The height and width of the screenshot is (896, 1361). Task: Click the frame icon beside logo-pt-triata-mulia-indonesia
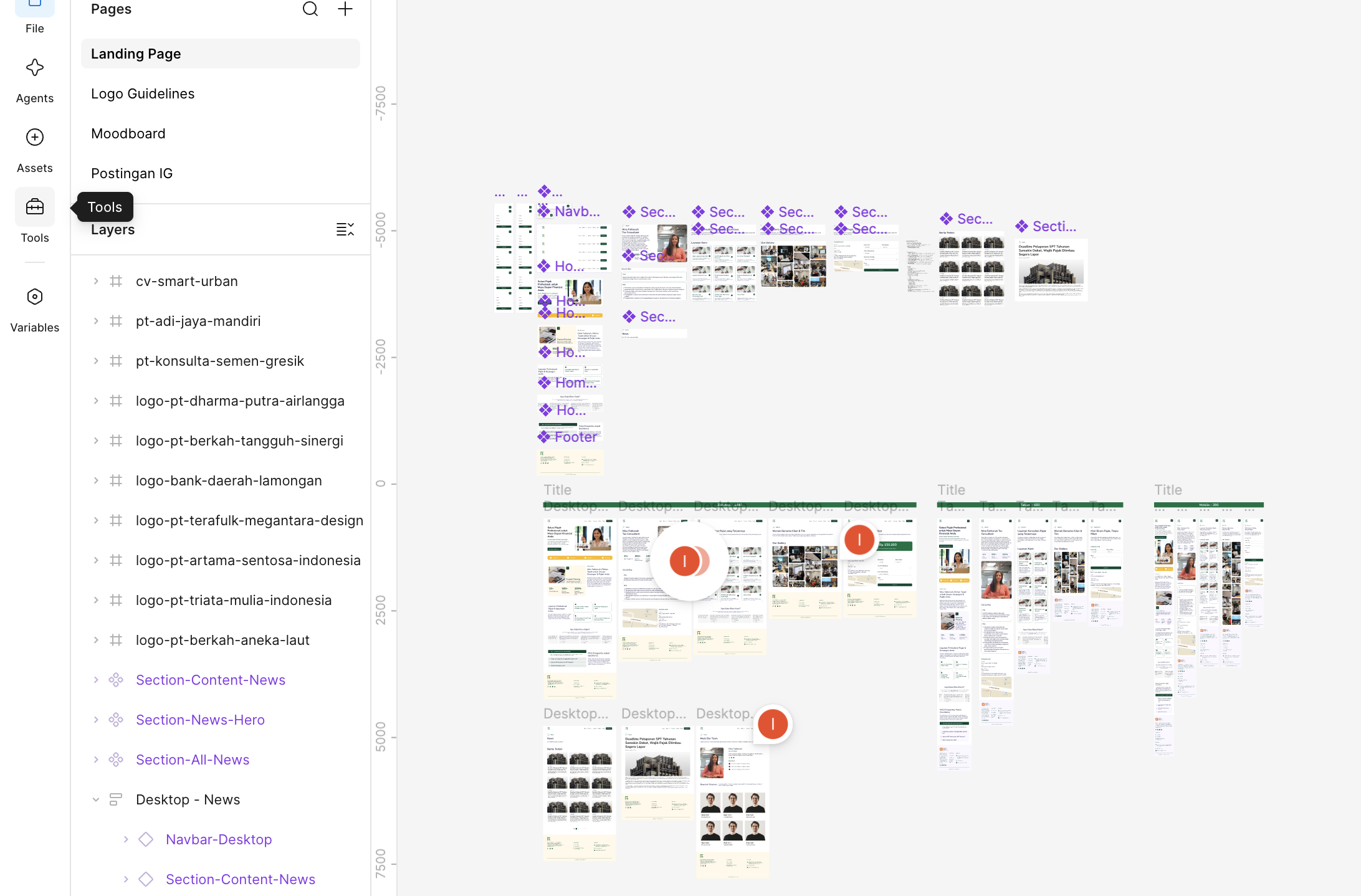click(x=116, y=601)
